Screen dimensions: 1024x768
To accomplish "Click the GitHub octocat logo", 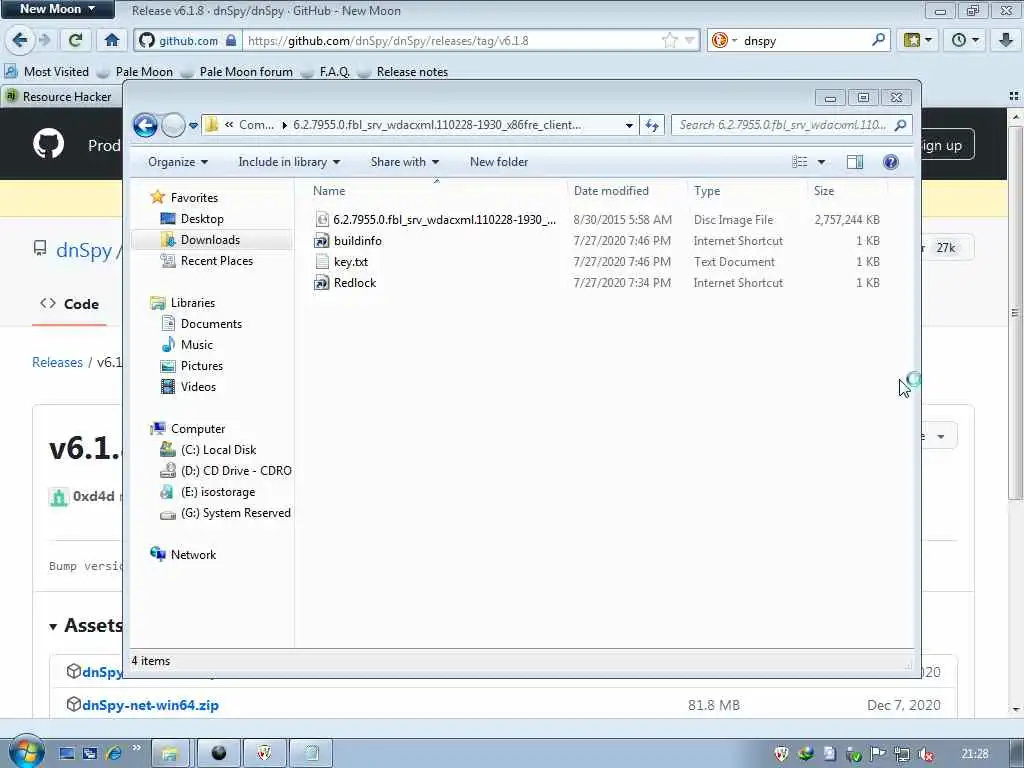I will tap(48, 144).
